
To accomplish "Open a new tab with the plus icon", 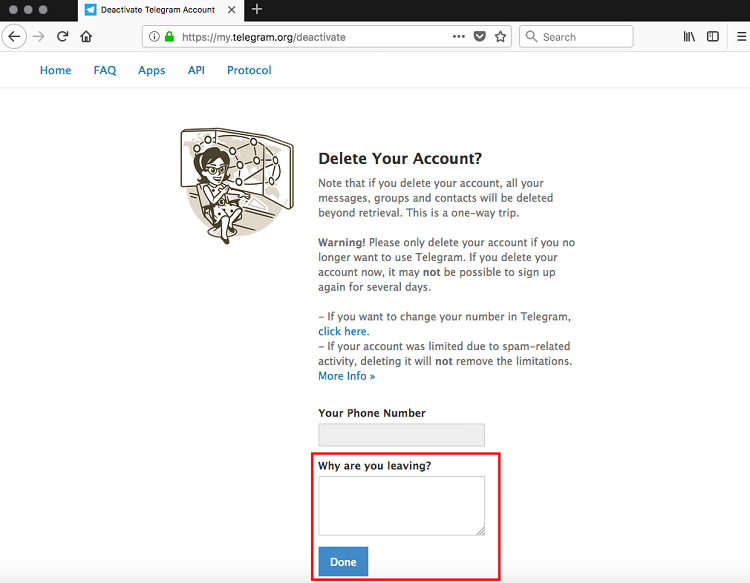I will (257, 9).
